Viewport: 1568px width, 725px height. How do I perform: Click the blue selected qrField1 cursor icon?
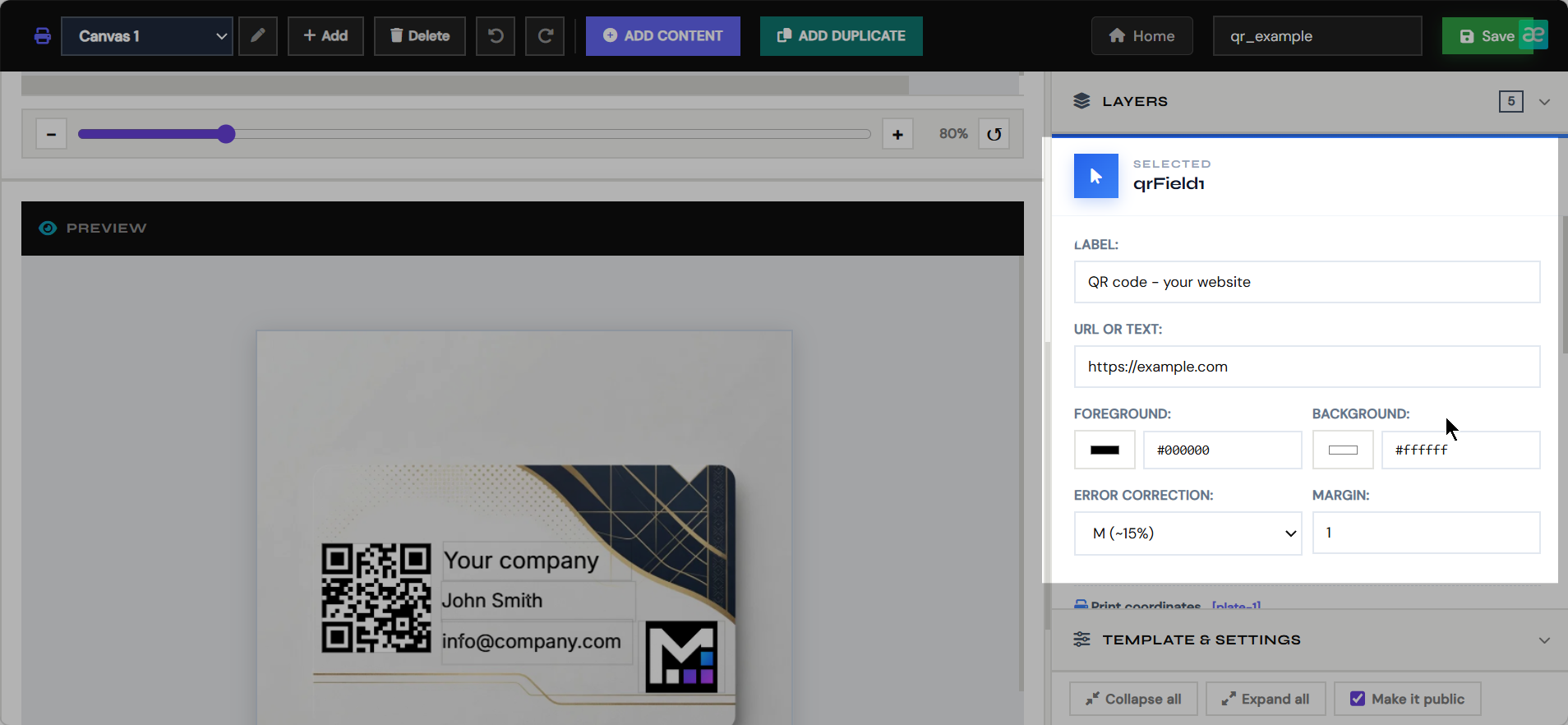pyautogui.click(x=1096, y=176)
